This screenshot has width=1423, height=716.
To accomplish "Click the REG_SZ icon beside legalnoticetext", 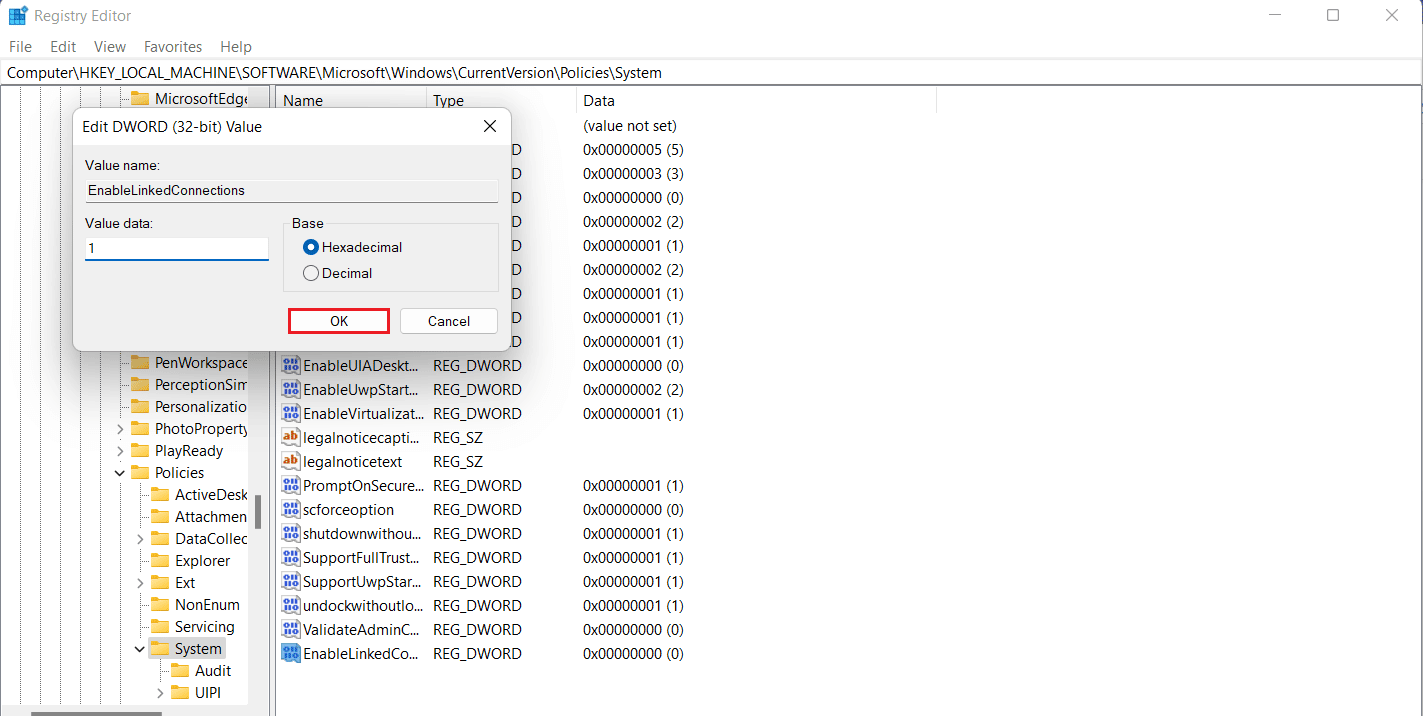I will (290, 461).
